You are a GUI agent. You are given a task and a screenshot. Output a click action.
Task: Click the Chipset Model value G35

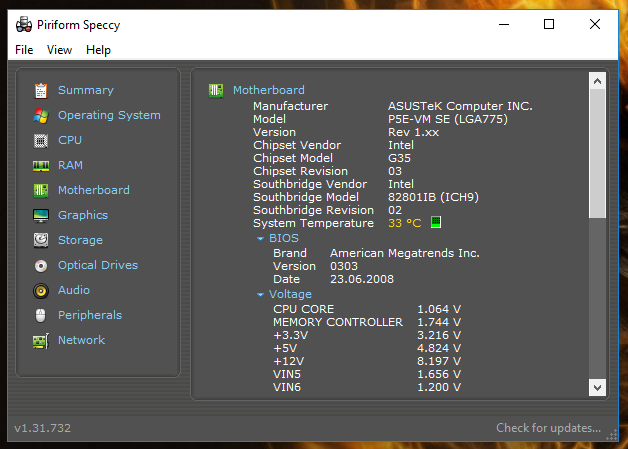[x=399, y=158]
